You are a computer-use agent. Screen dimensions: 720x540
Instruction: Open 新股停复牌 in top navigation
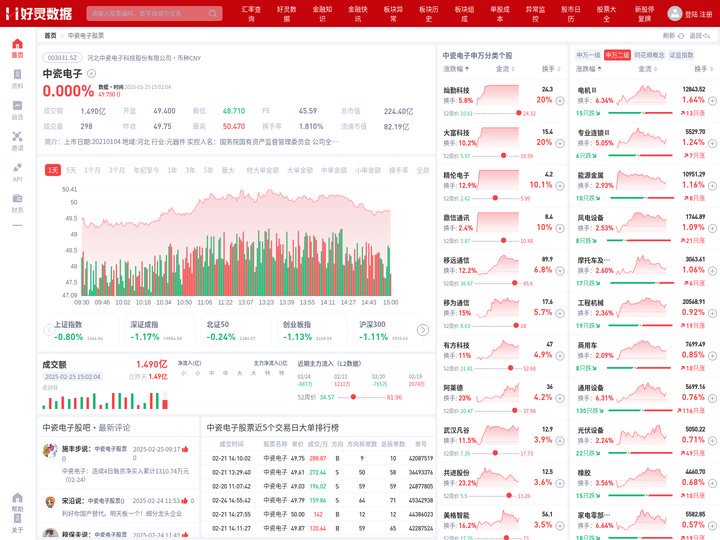644,14
